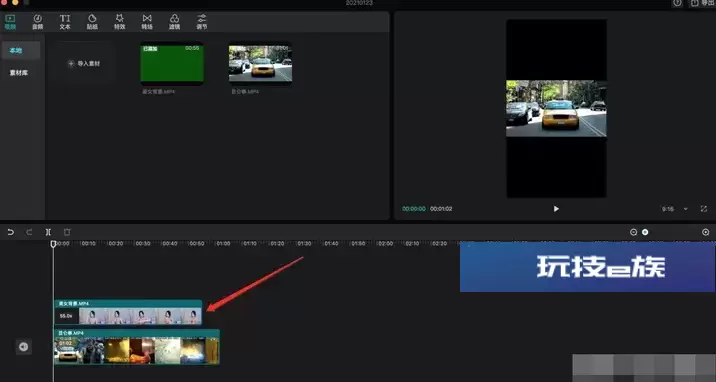Click the 导入素材 import media button
Screen dimensions: 716x382
(84, 63)
